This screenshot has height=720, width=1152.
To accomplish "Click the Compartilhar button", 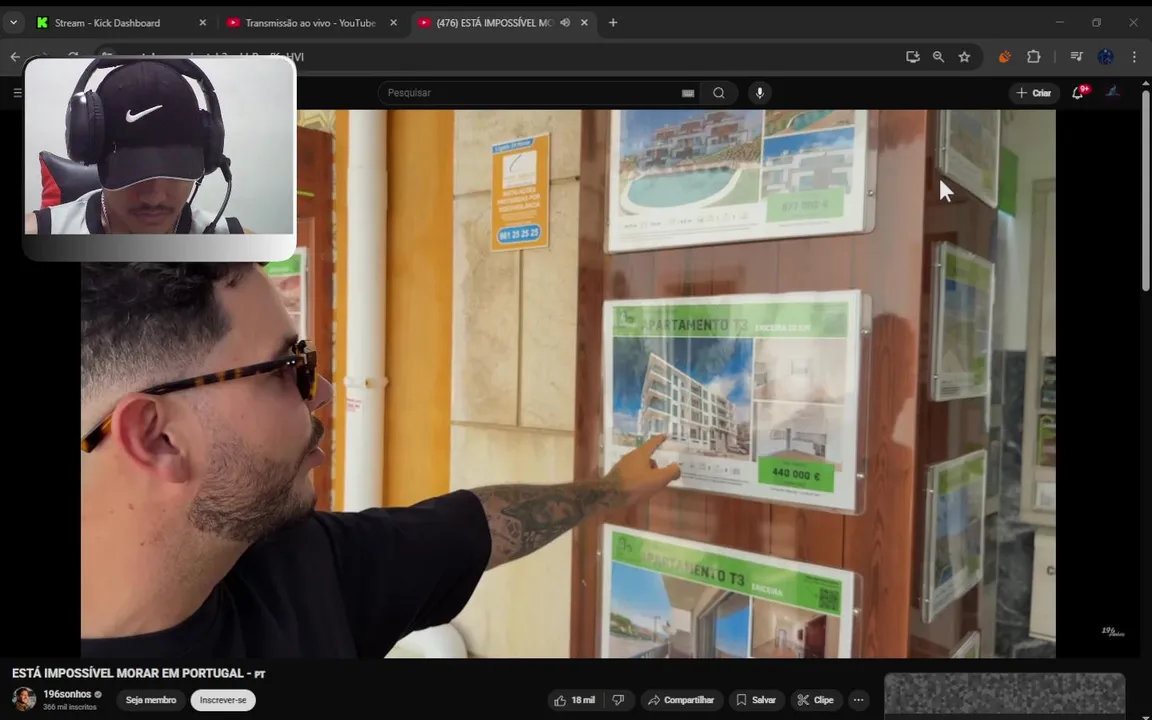I will click(682, 700).
